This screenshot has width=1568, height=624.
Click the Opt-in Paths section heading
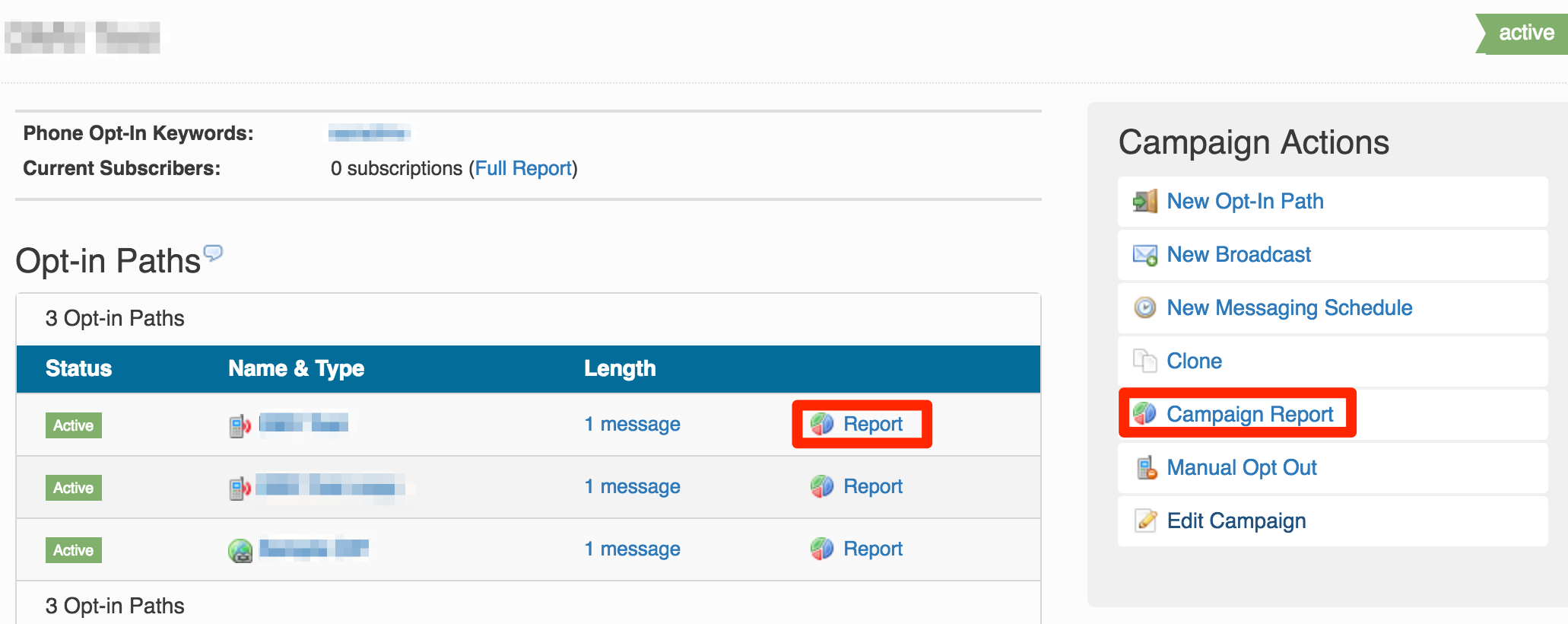click(108, 261)
